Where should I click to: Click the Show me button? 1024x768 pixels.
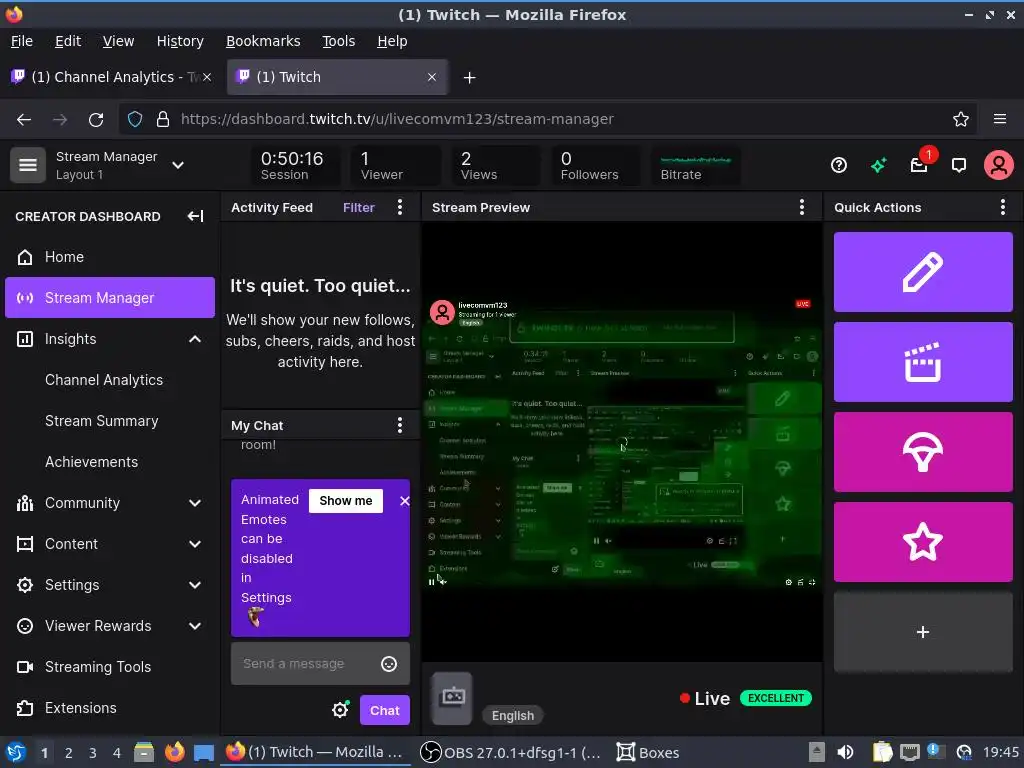pos(345,501)
